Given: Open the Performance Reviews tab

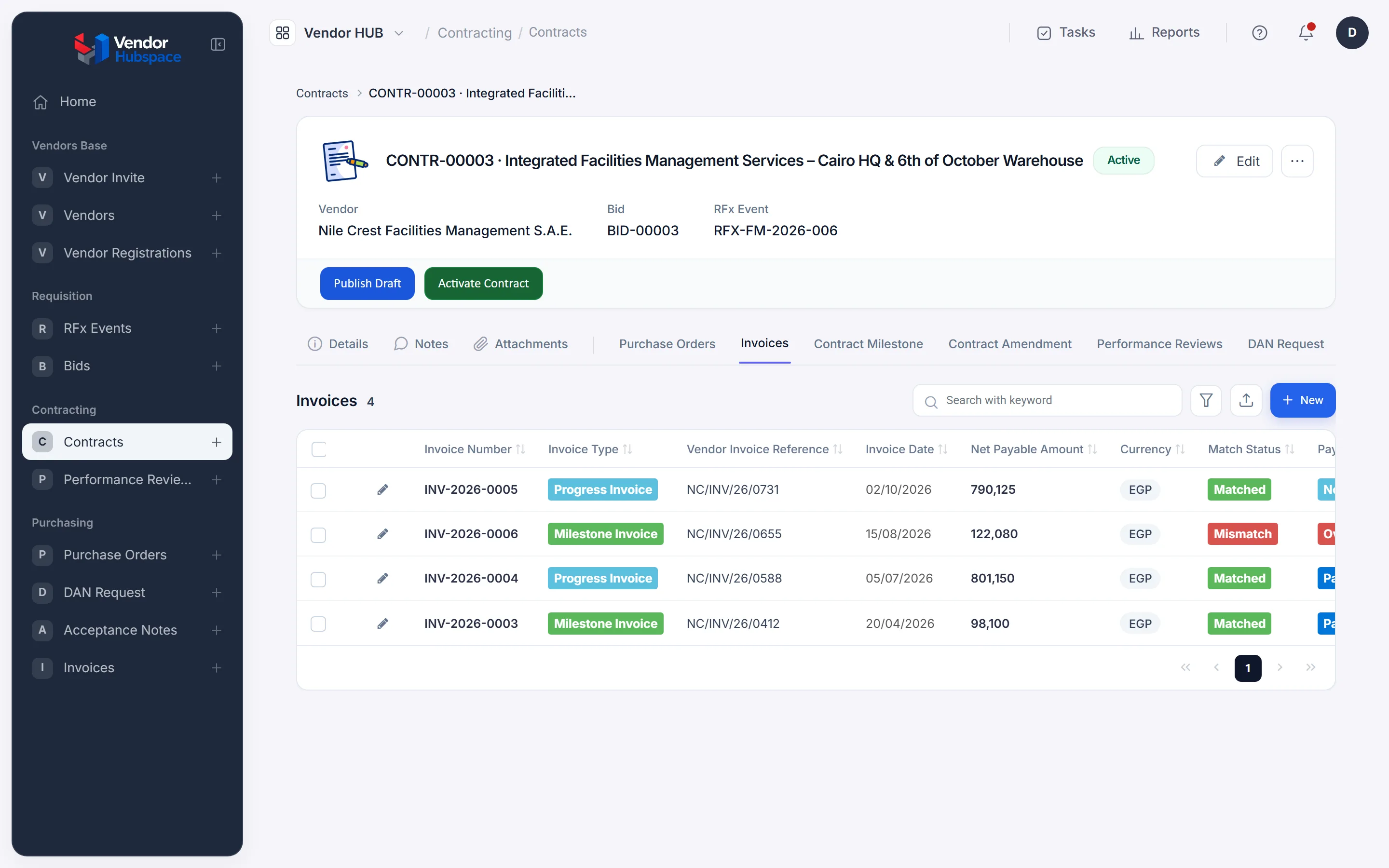Looking at the screenshot, I should tap(1159, 344).
